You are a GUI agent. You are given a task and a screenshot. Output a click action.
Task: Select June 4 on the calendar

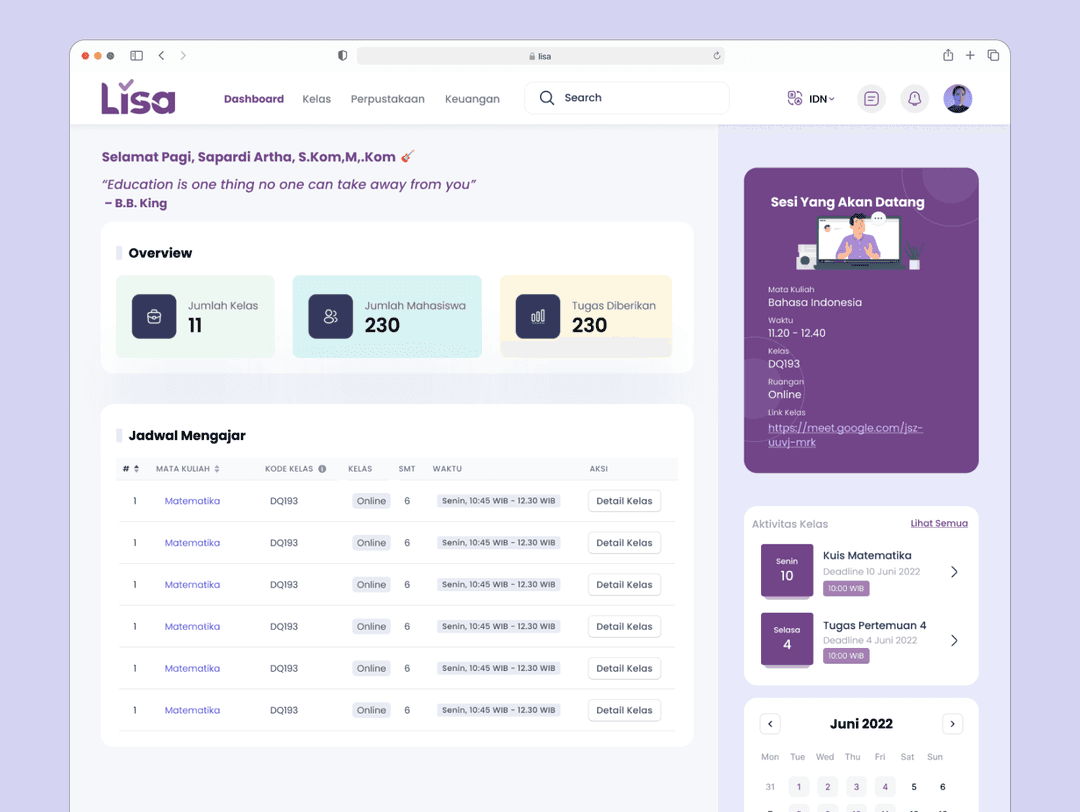pyautogui.click(x=885, y=787)
